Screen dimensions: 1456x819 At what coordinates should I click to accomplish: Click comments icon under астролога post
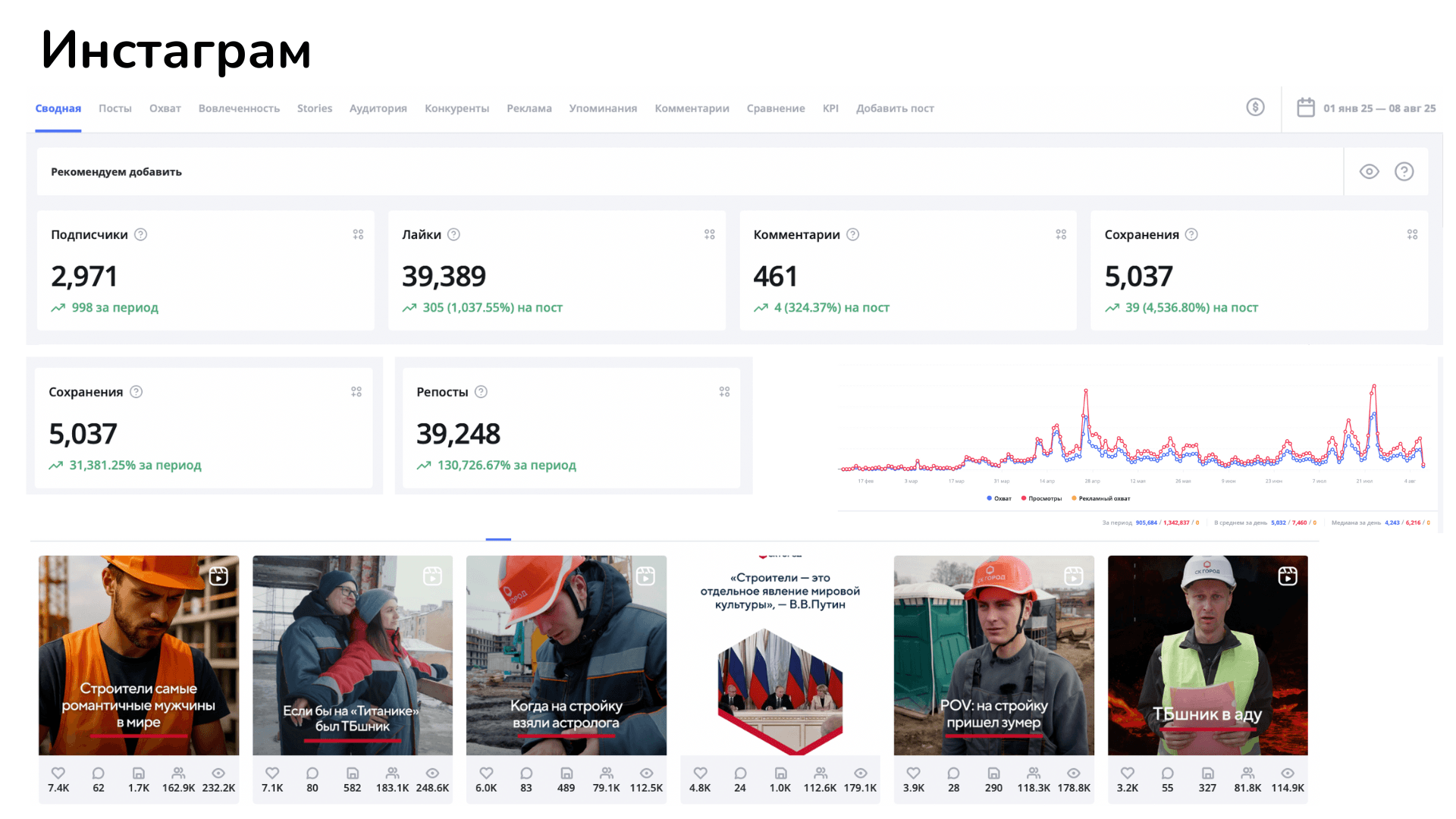[x=526, y=773]
